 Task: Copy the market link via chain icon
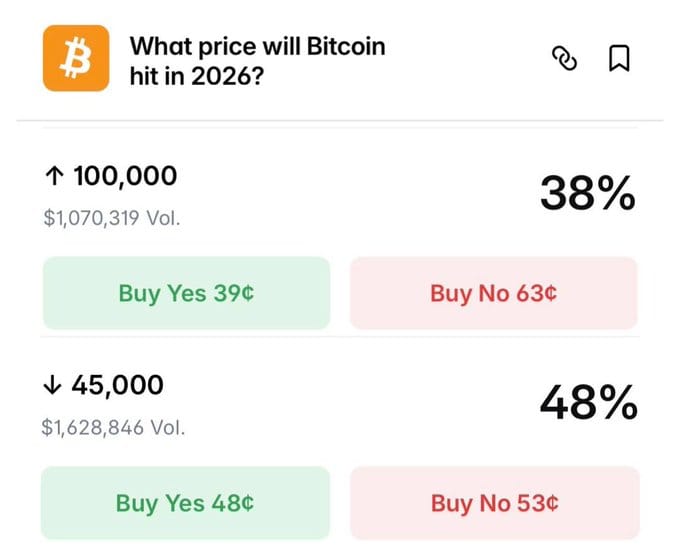pyautogui.click(x=565, y=59)
